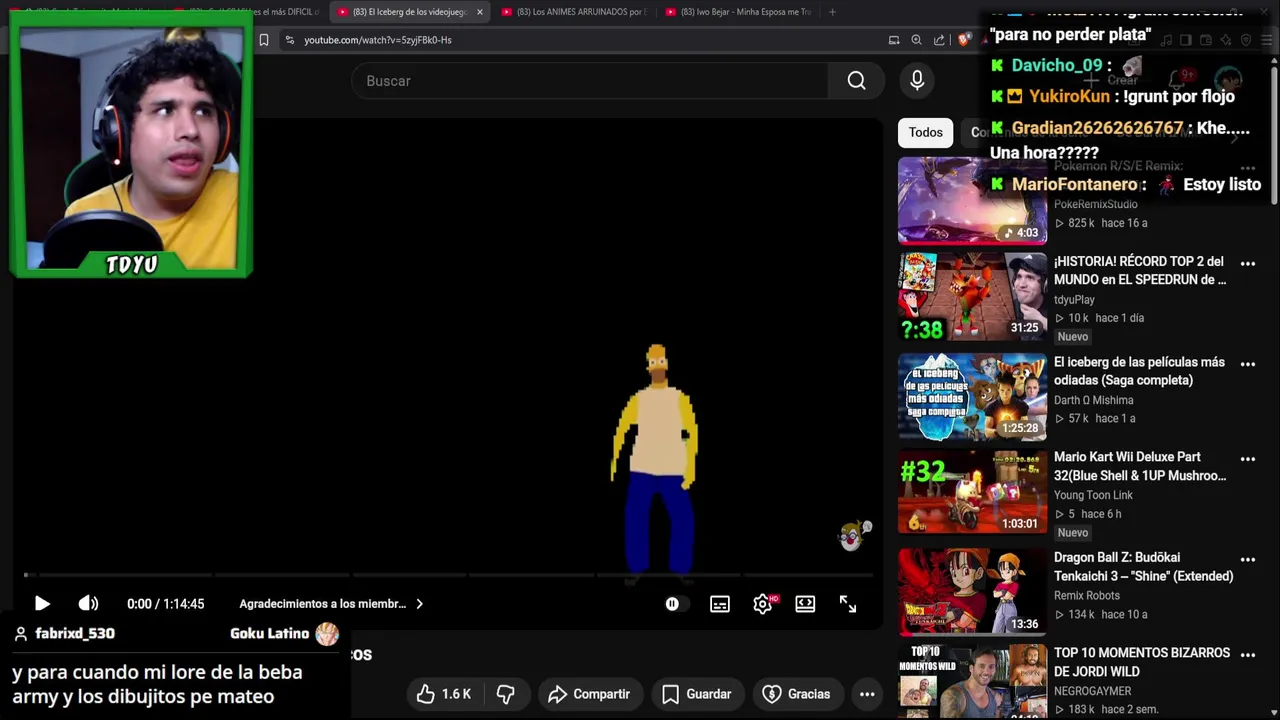The image size is (1280, 720).
Task: Open options menu for Dragon Ball Z video
Action: click(1248, 560)
